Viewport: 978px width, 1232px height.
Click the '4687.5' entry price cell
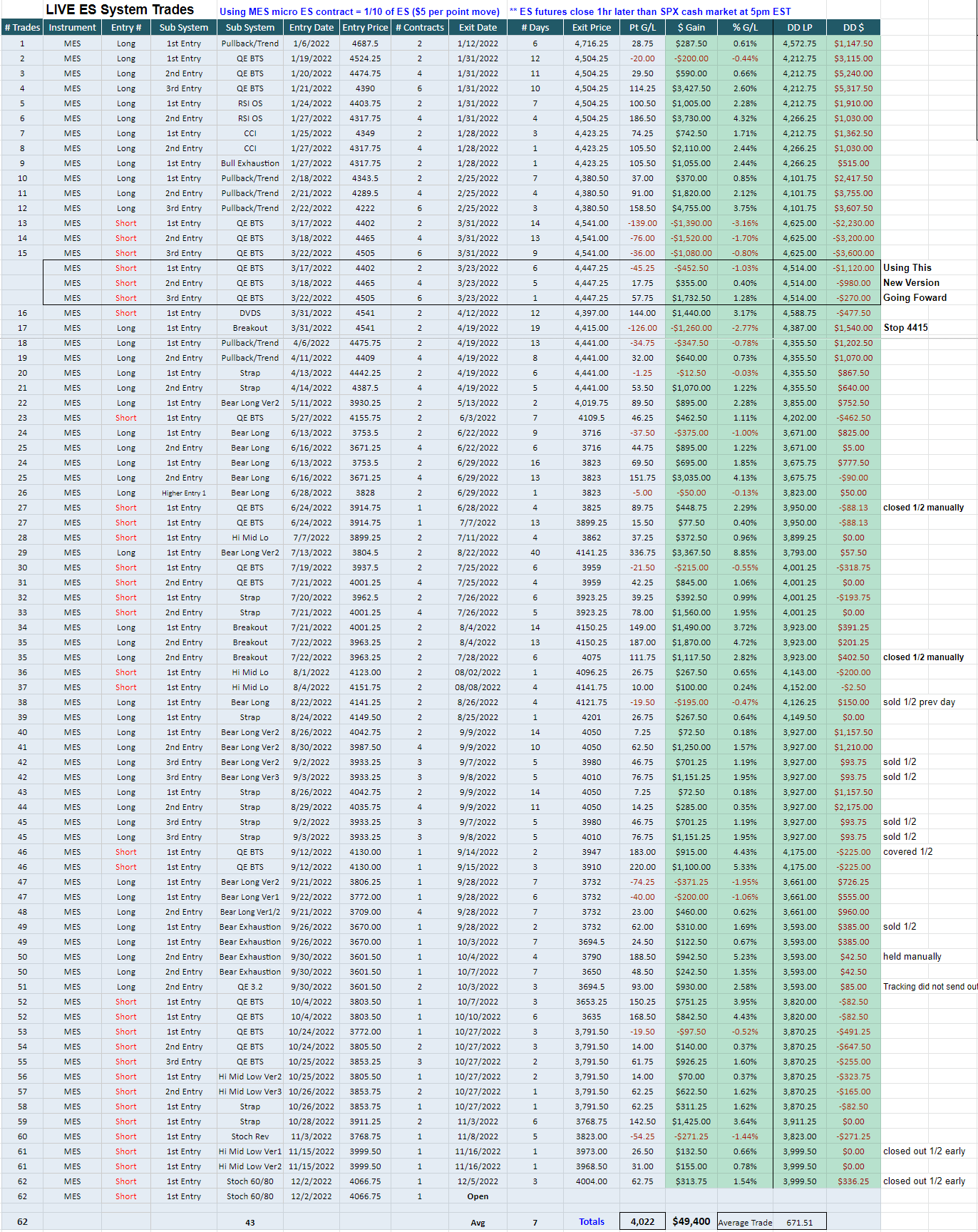click(x=365, y=43)
